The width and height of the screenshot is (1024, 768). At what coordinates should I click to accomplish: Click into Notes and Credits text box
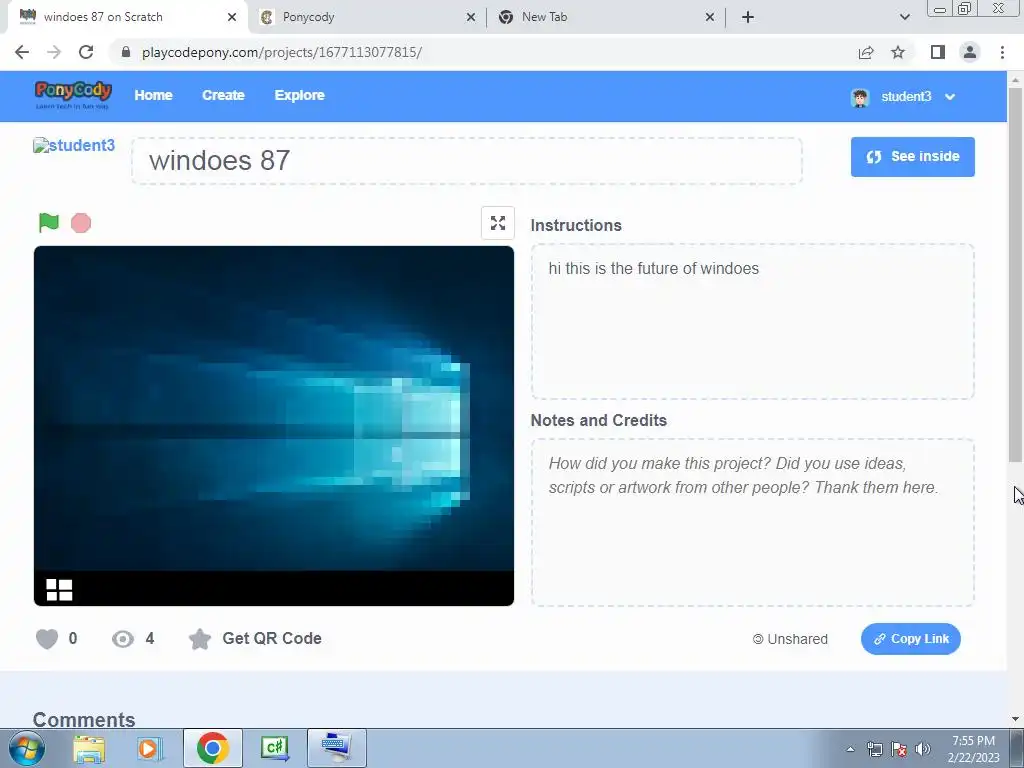tap(752, 522)
